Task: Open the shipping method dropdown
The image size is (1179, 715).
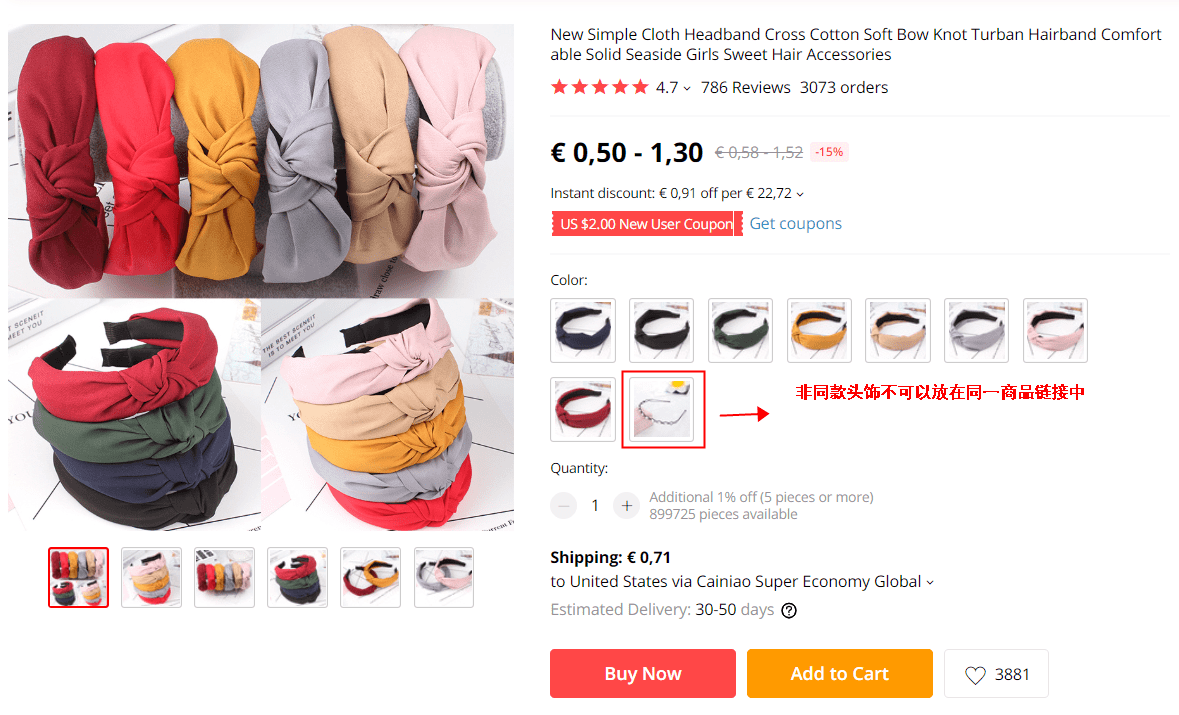Action: (x=930, y=583)
